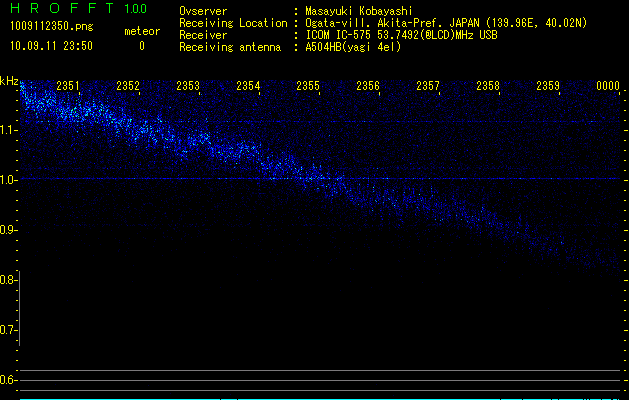Click the 0.8 kHz axis label
629x400 pixels.
click(x=7, y=280)
